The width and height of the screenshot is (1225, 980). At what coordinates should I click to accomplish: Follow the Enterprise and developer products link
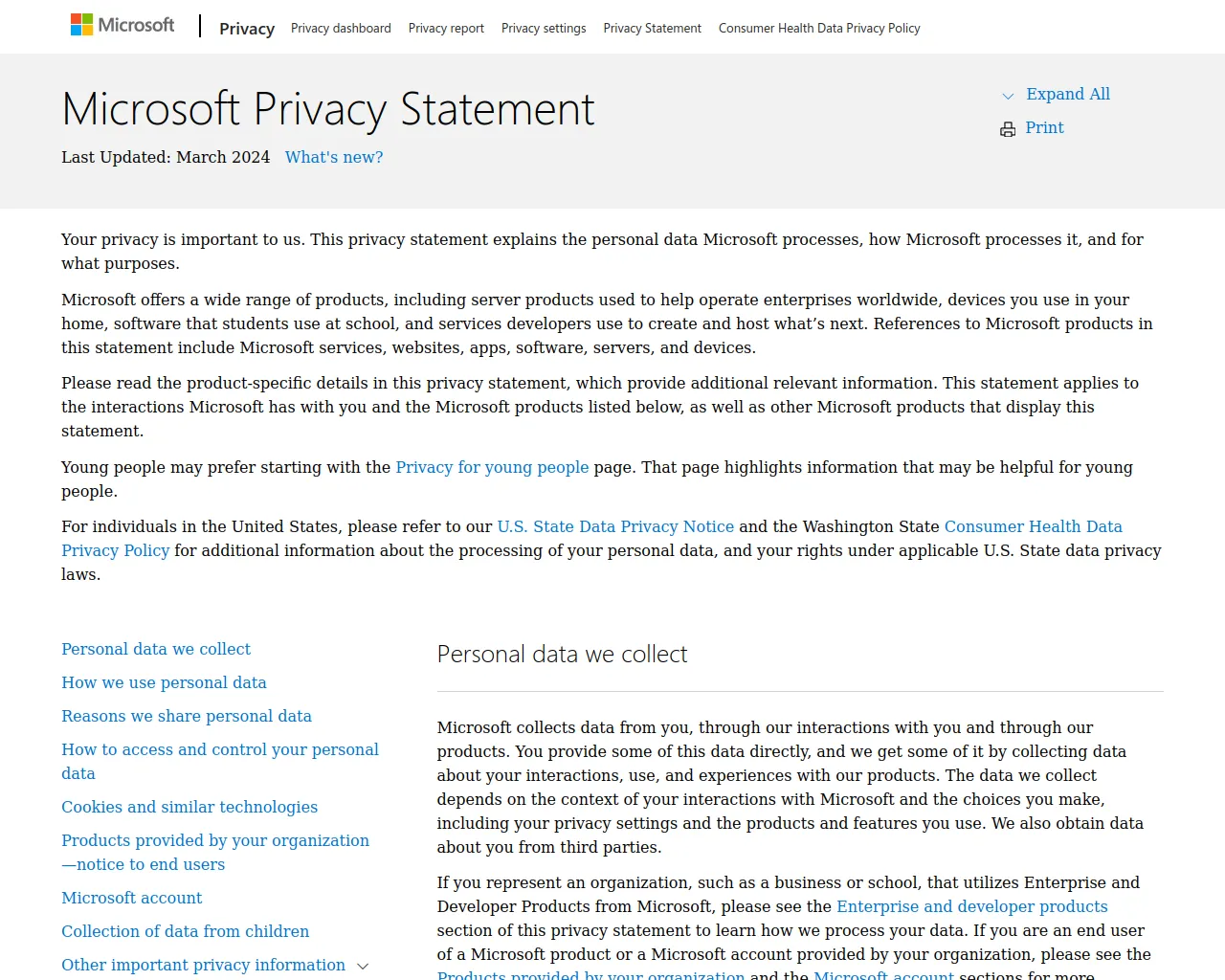click(x=971, y=906)
